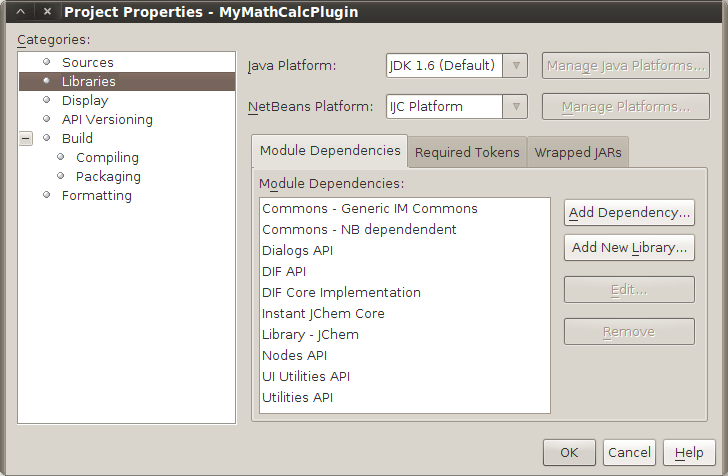The width and height of the screenshot is (728, 476).
Task: Open Help for this dialog
Action: [x=689, y=452]
